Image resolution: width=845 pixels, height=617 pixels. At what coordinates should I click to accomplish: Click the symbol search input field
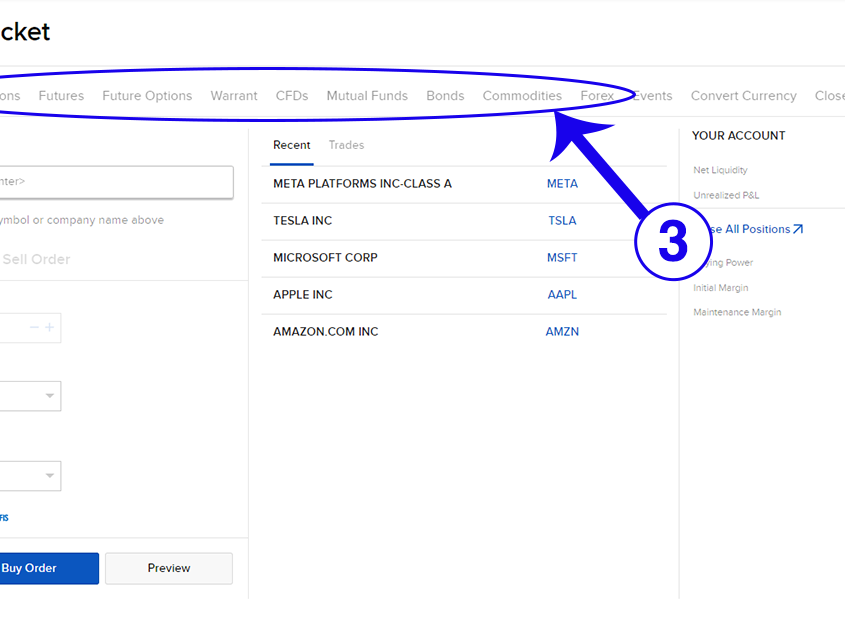click(115, 182)
